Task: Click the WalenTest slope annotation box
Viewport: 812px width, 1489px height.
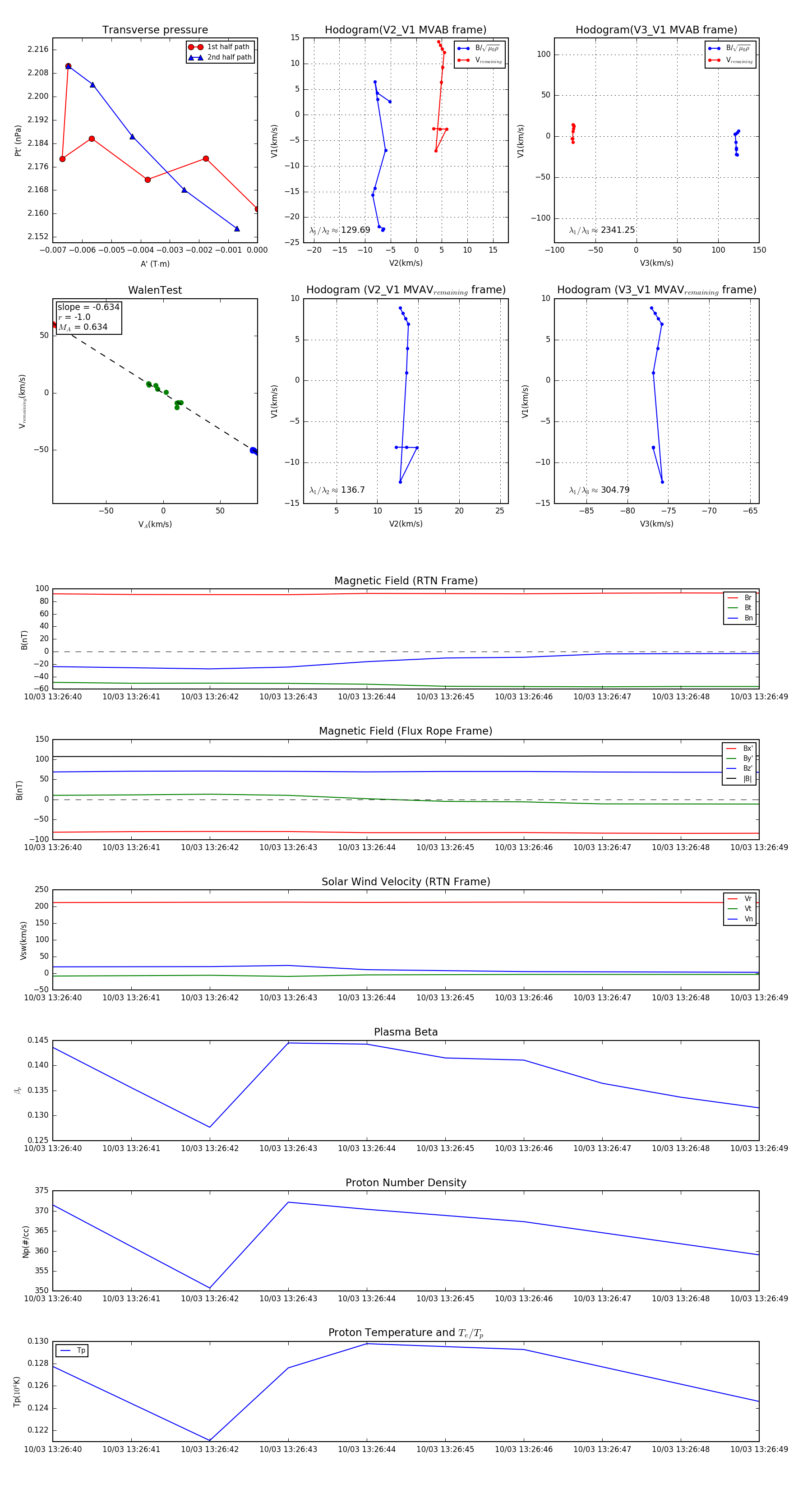Action: 88,317
